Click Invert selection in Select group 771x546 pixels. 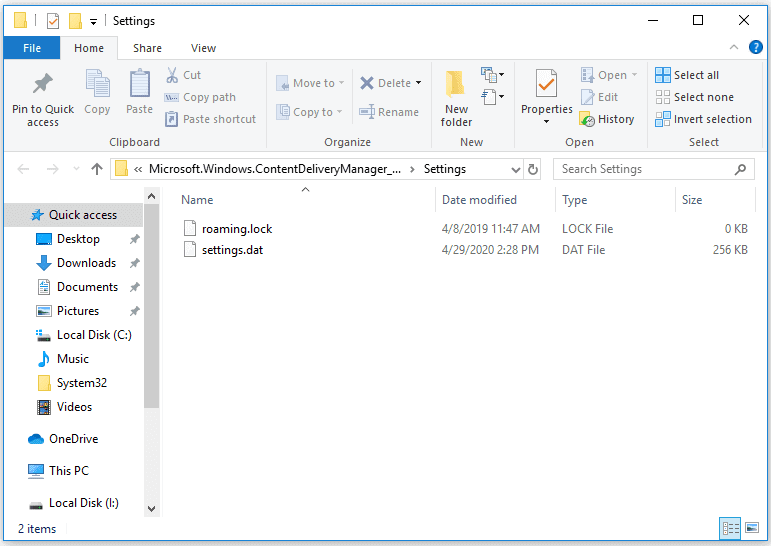point(703,119)
